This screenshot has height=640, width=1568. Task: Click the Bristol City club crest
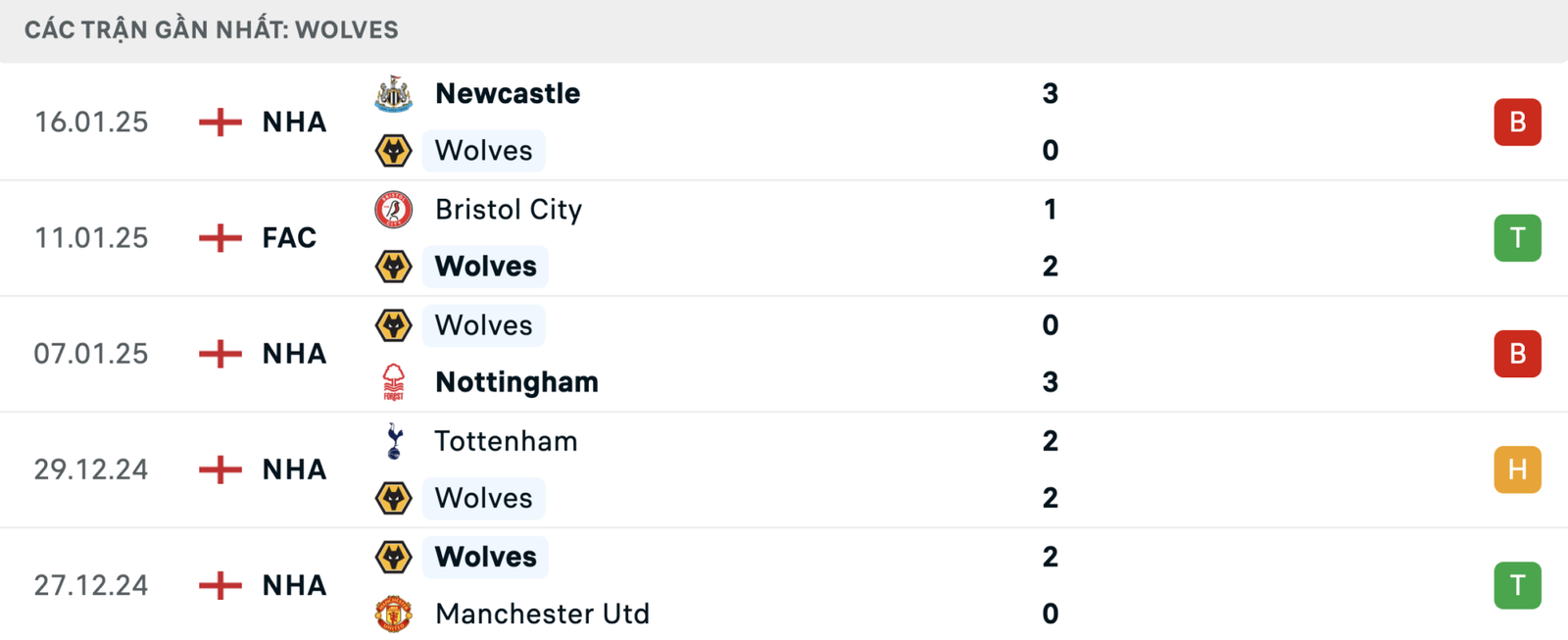(393, 210)
